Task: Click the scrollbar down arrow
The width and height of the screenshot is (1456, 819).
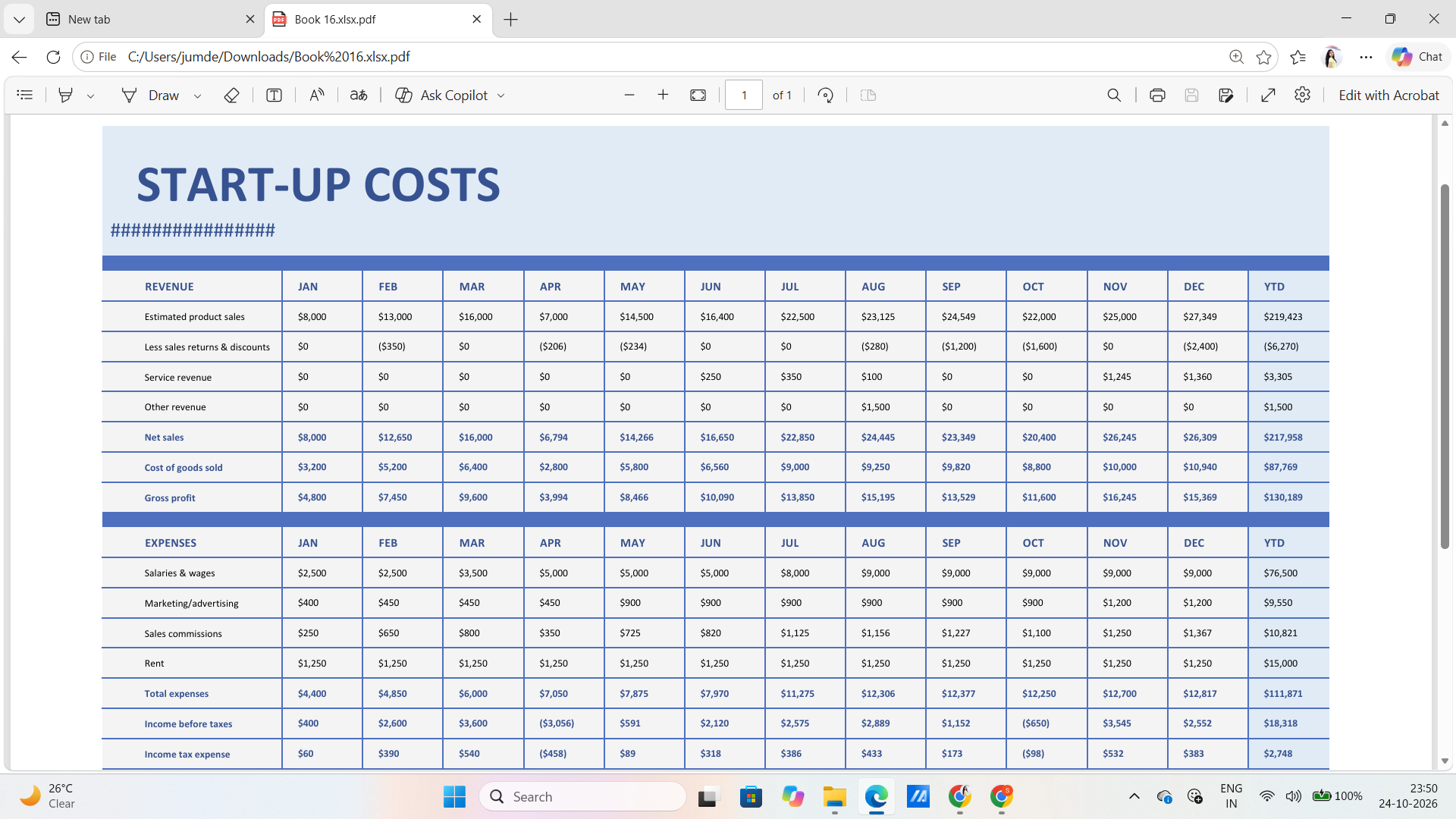Action: (x=1445, y=761)
